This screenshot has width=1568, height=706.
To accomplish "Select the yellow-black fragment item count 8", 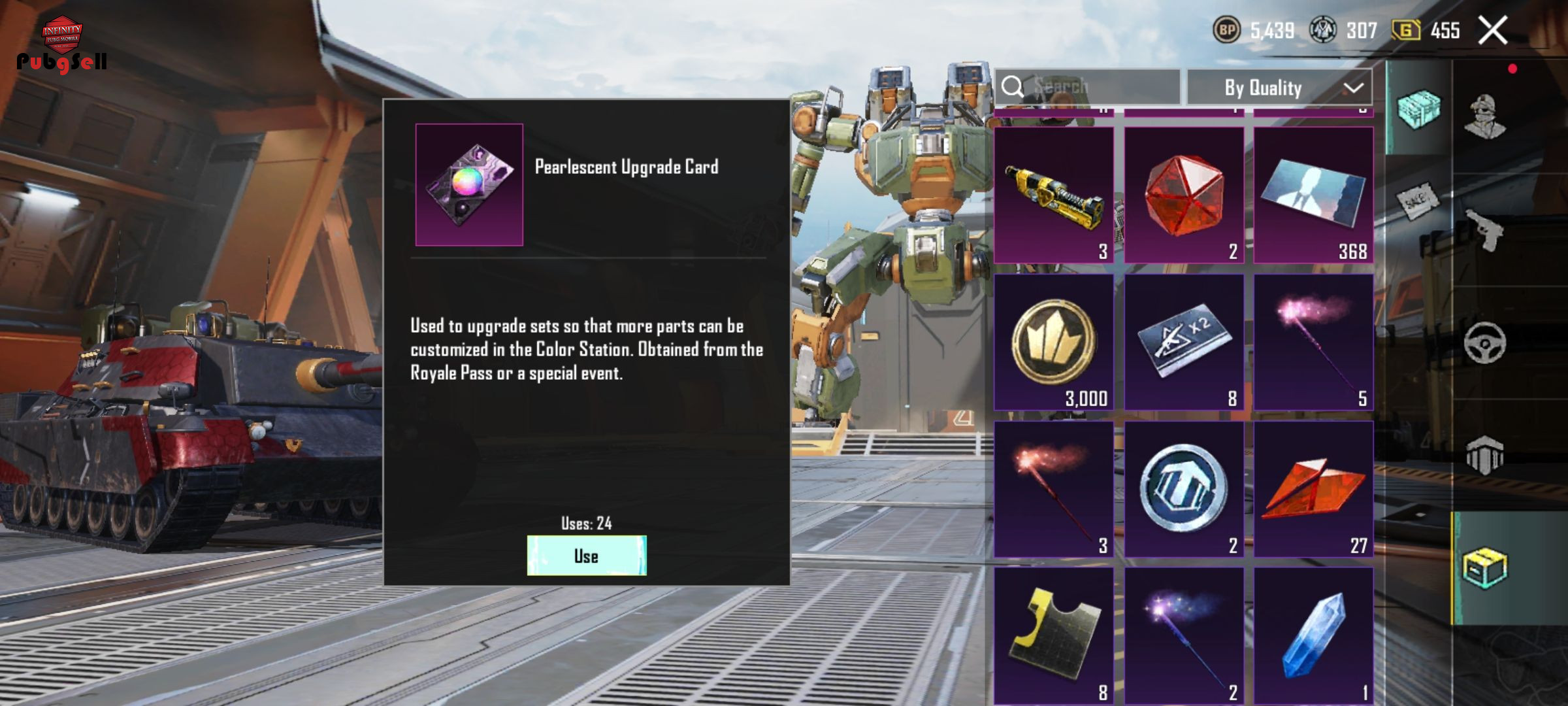I will click(1054, 636).
